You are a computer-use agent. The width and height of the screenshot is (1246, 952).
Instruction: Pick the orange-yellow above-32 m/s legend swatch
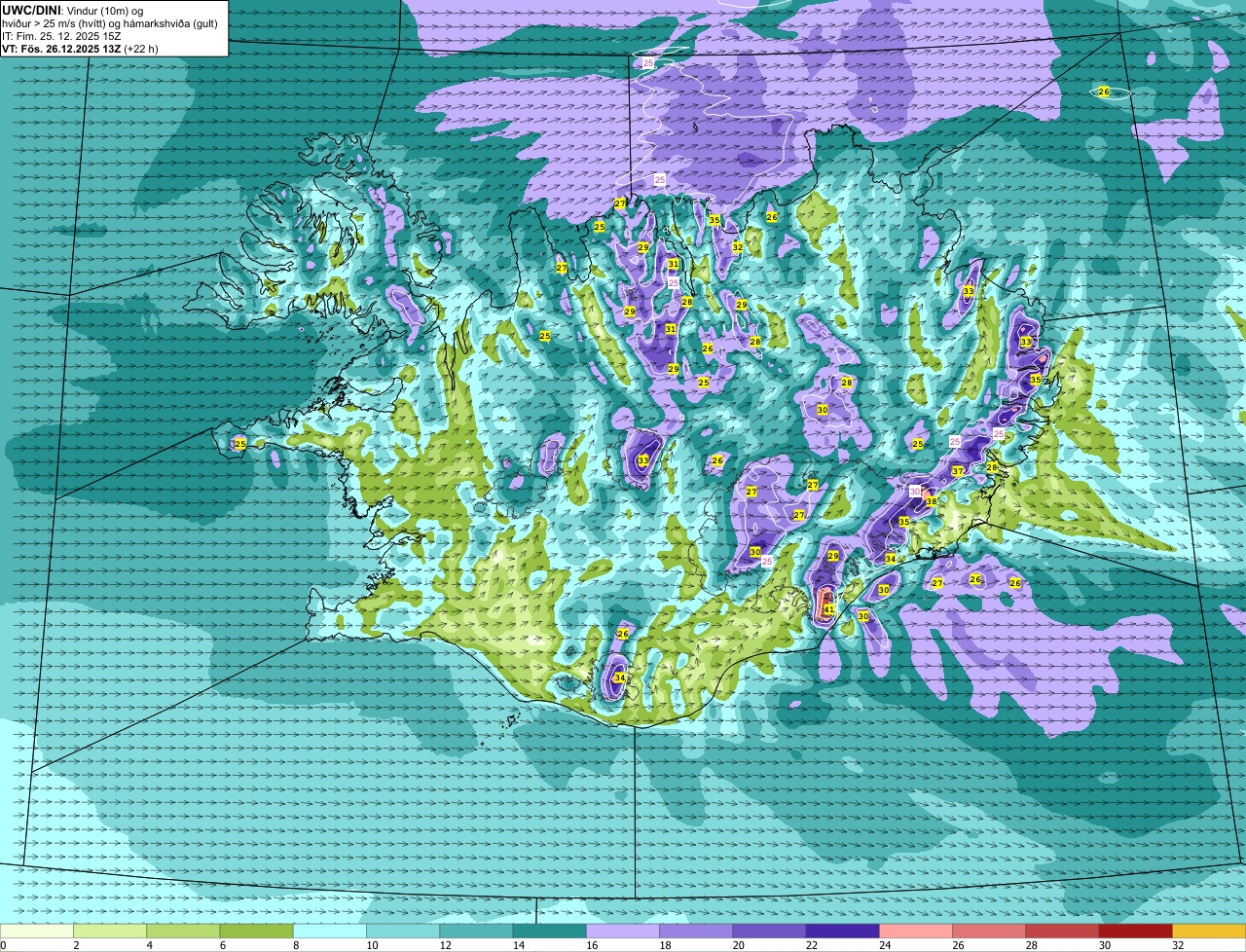[1209, 931]
